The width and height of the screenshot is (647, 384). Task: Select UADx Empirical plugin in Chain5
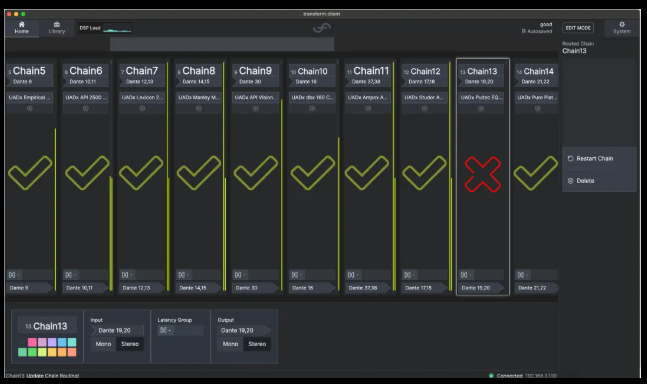(29, 97)
